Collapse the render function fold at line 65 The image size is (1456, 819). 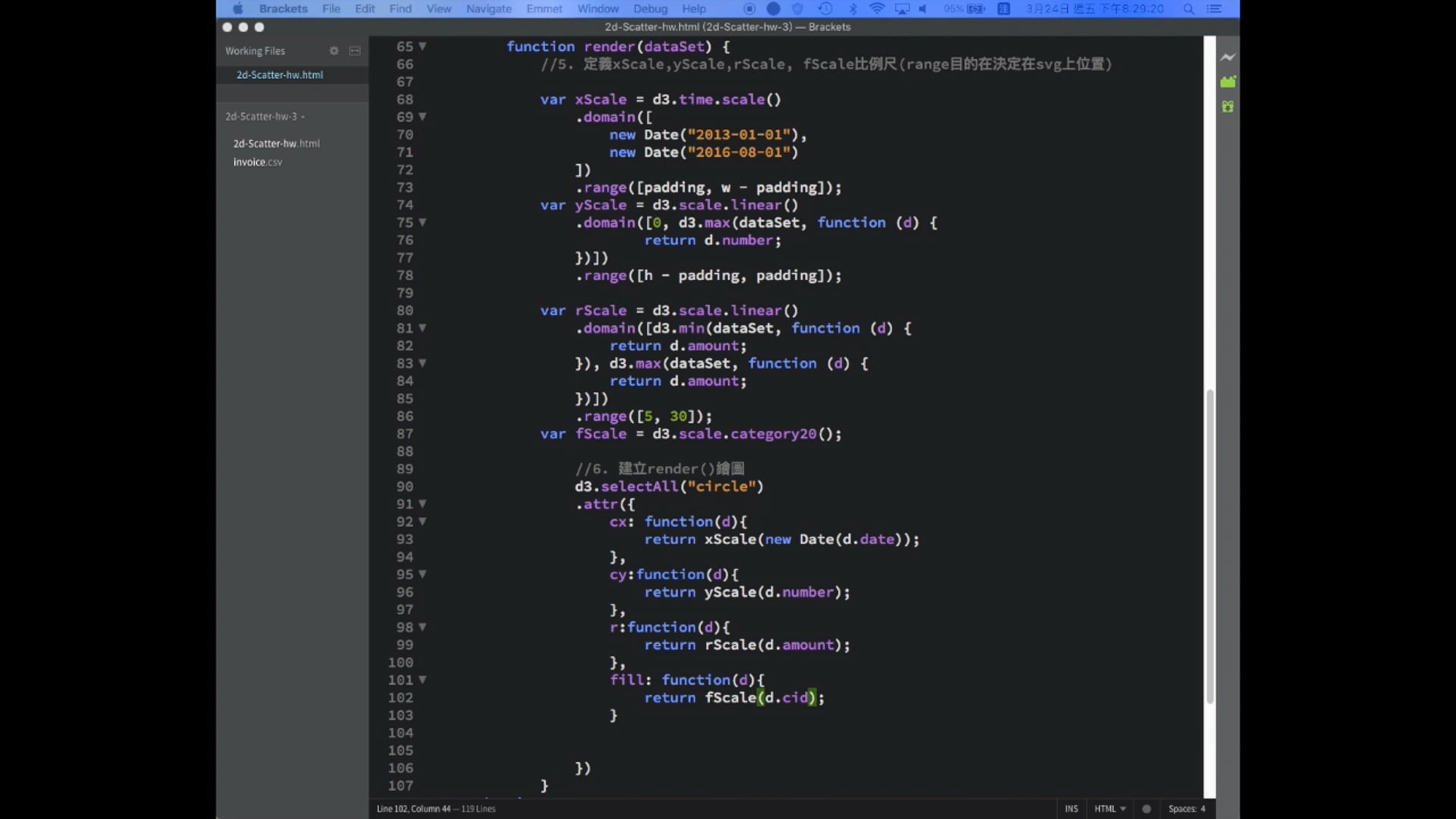point(422,46)
